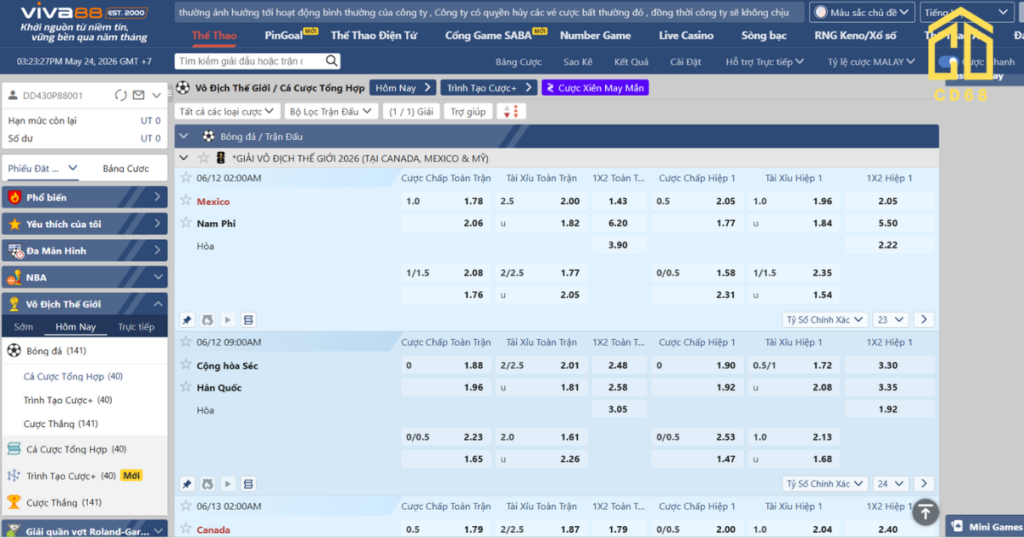This screenshot has height=538, width=1024.
Task: Refresh the account balance icon
Action: (x=121, y=95)
